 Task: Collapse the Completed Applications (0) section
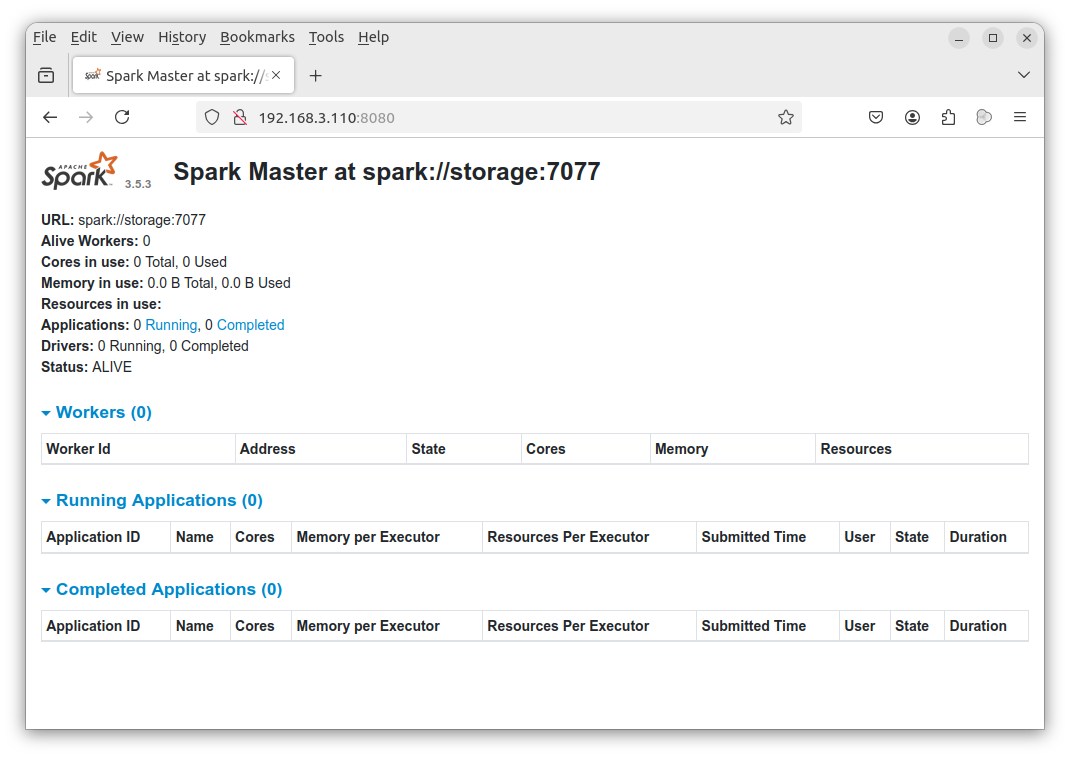tap(162, 589)
